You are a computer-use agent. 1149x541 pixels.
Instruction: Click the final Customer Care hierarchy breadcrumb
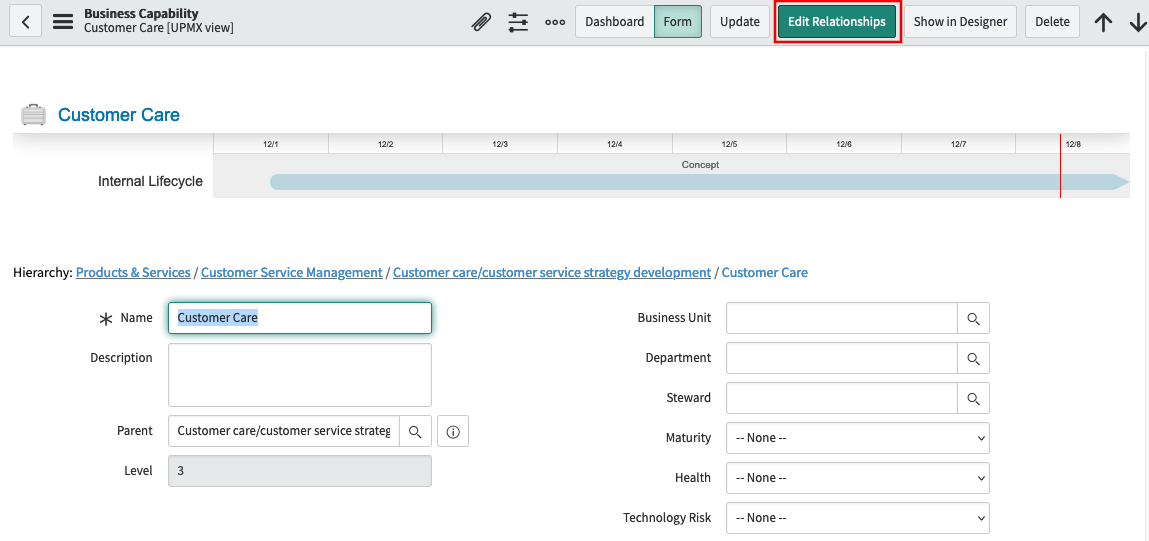coord(764,273)
